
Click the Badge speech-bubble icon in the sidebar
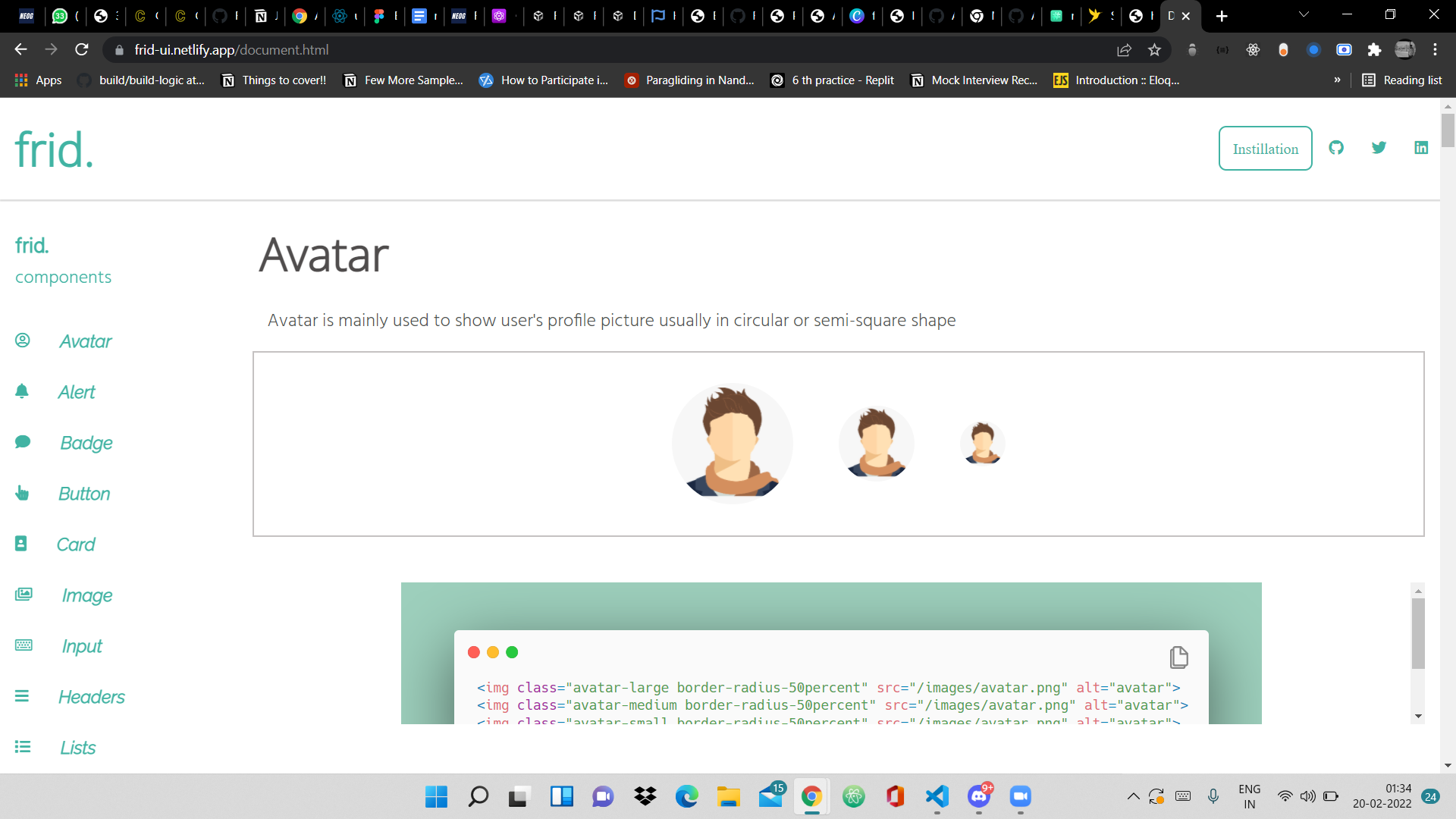24,442
